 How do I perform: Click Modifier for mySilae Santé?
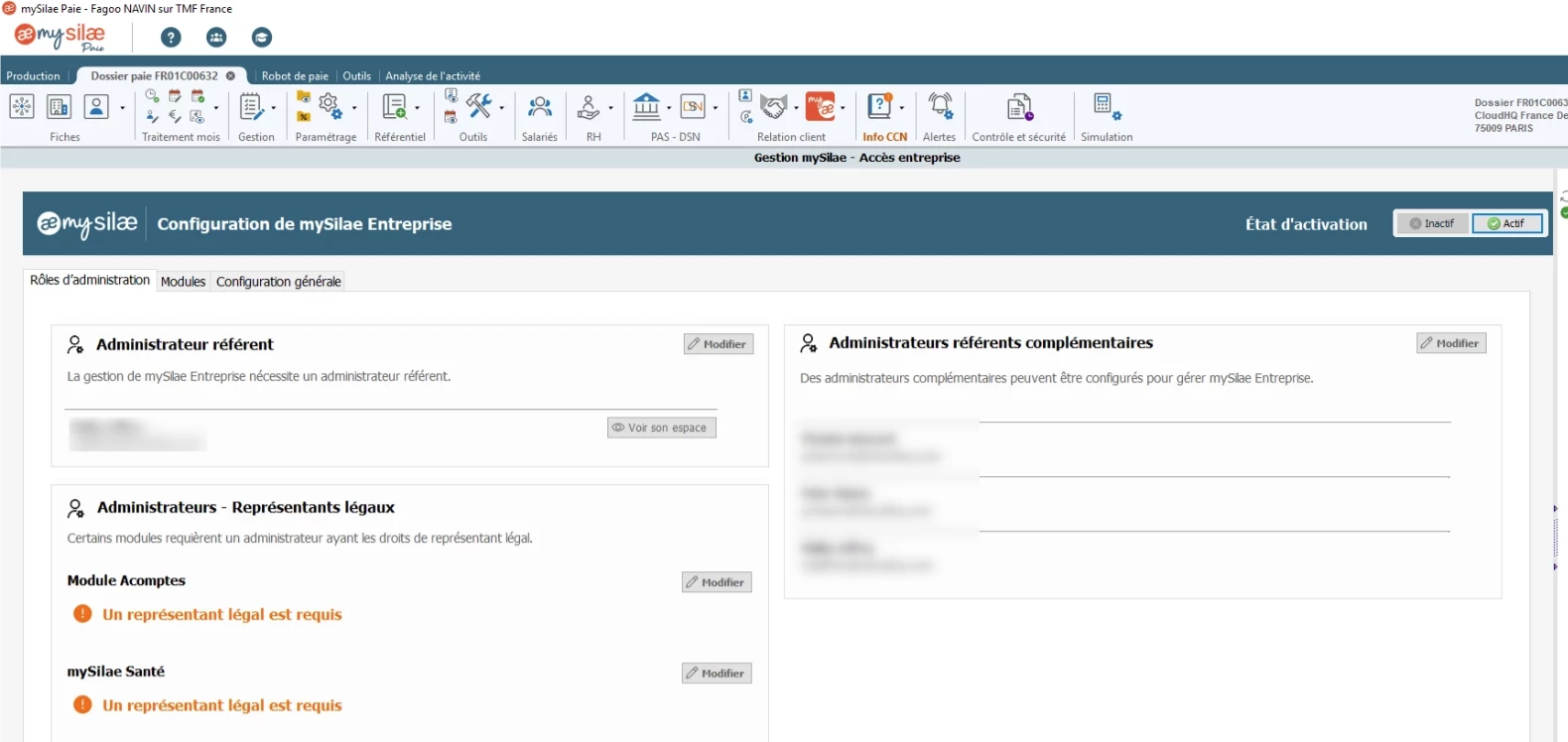point(717,674)
